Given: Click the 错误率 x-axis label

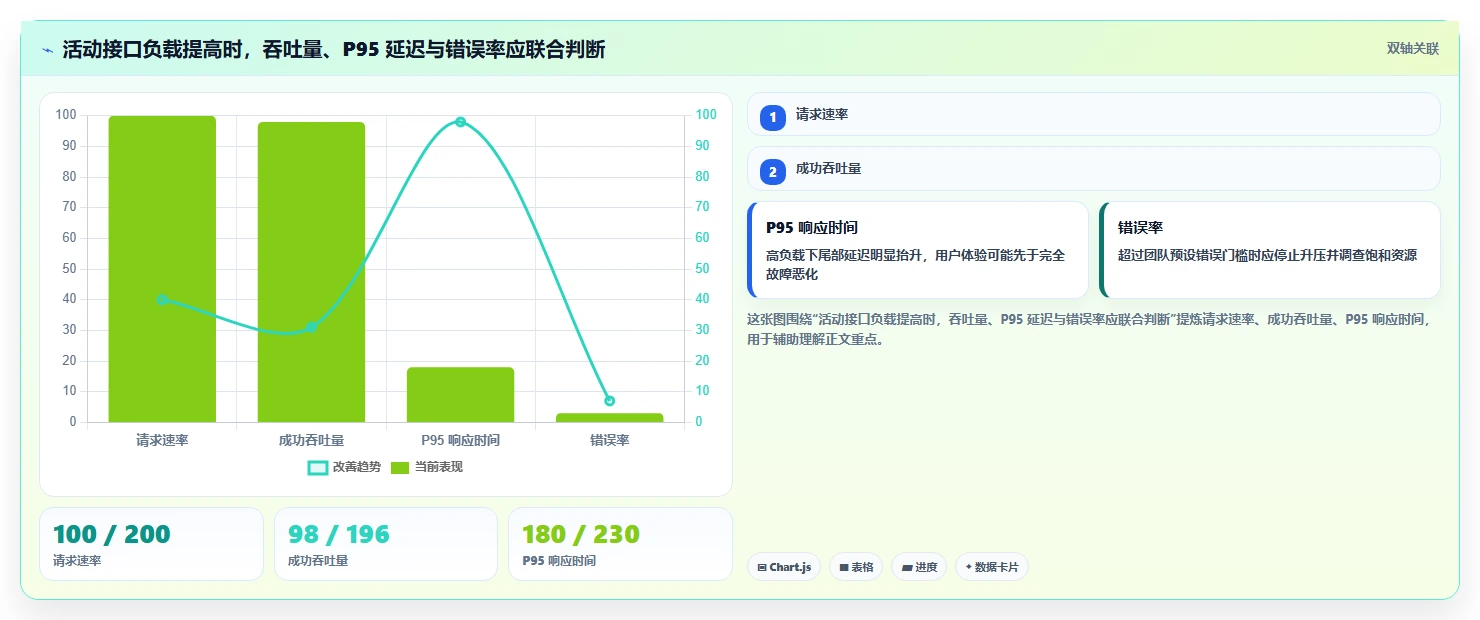Looking at the screenshot, I should [609, 440].
